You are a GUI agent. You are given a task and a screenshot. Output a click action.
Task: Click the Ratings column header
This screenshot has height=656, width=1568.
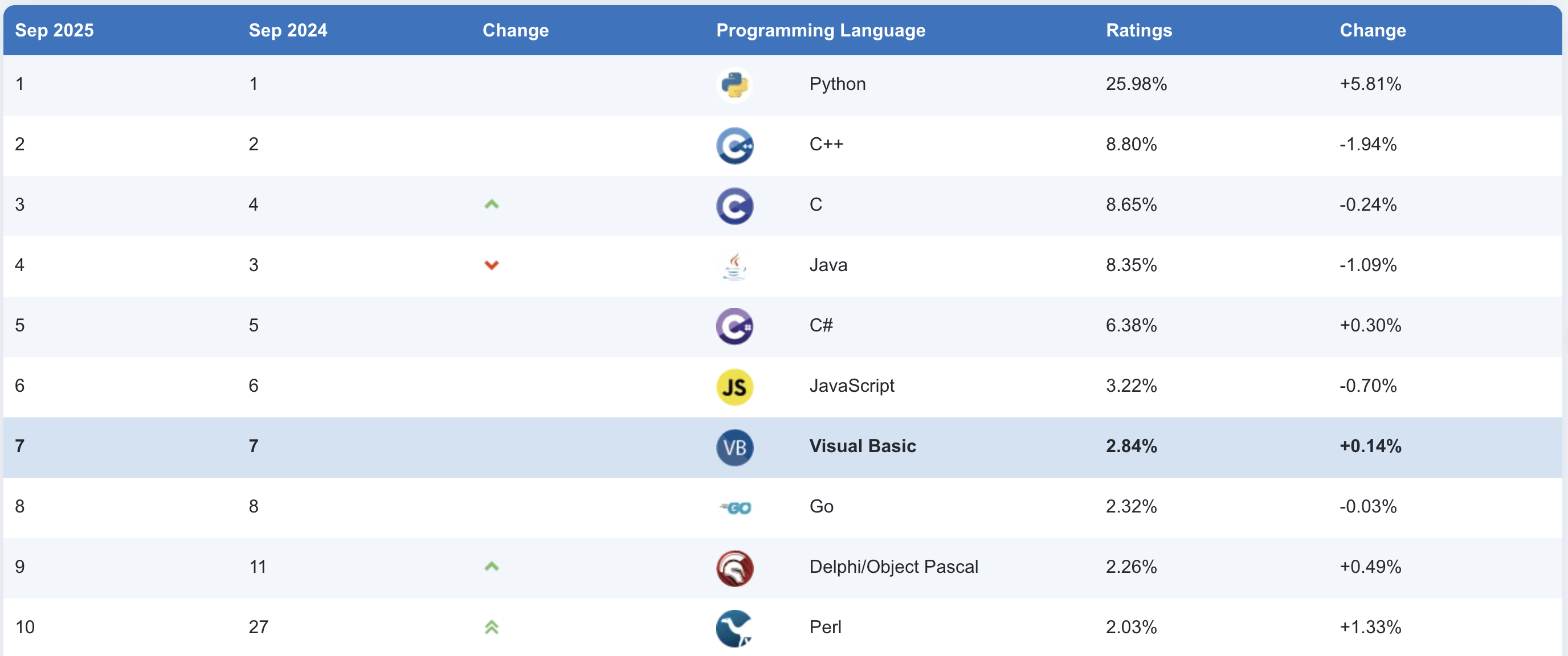[x=1138, y=30]
